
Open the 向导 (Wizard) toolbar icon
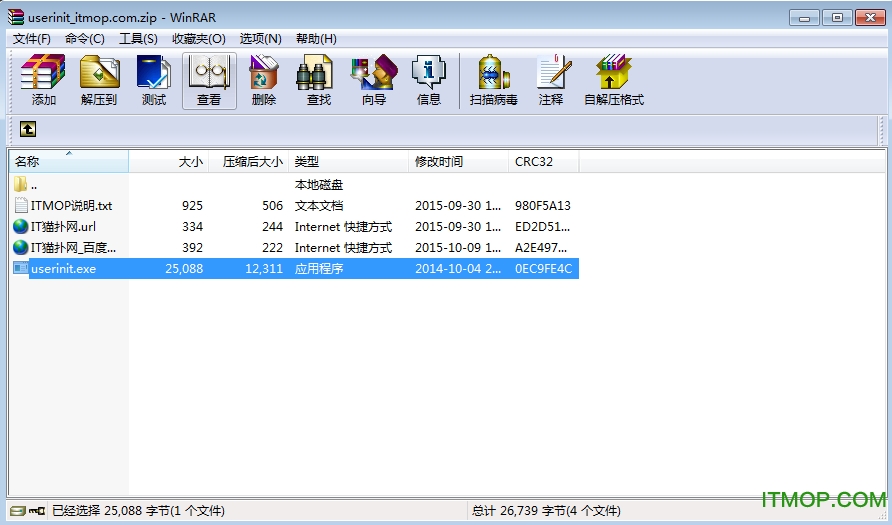(374, 72)
